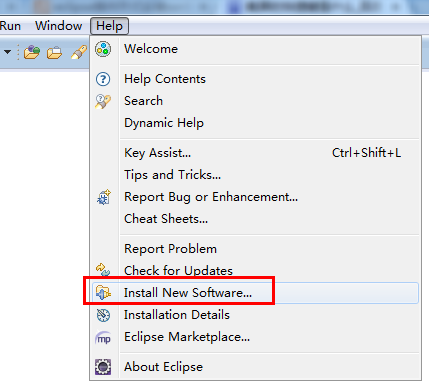The image size is (429, 385).
Task: Open the Window menu
Action: [x=59, y=26]
